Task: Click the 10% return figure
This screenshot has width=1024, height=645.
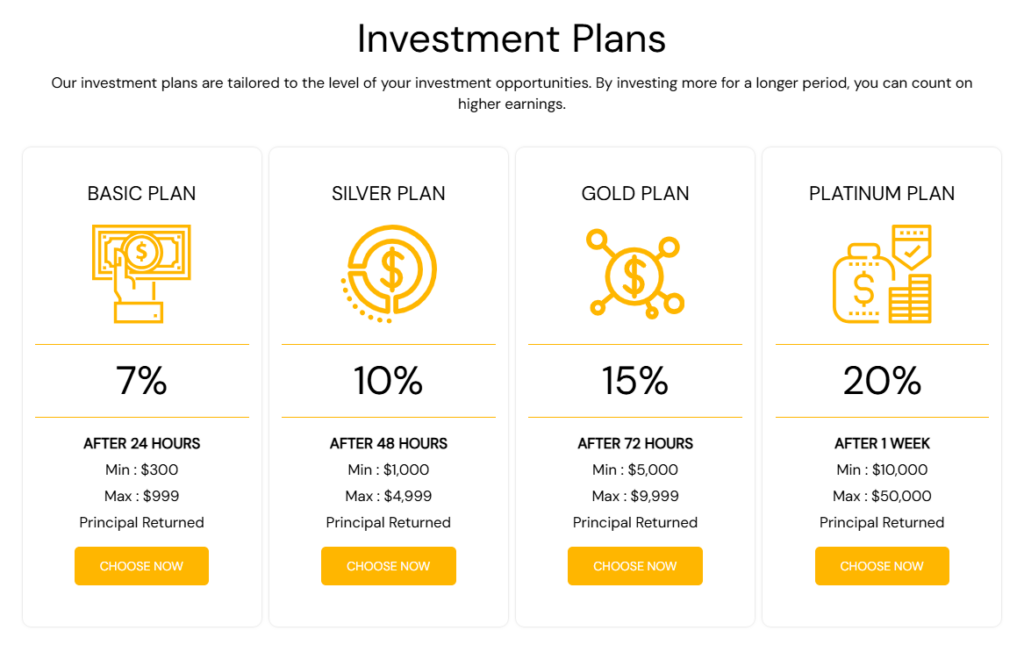Action: (x=388, y=381)
